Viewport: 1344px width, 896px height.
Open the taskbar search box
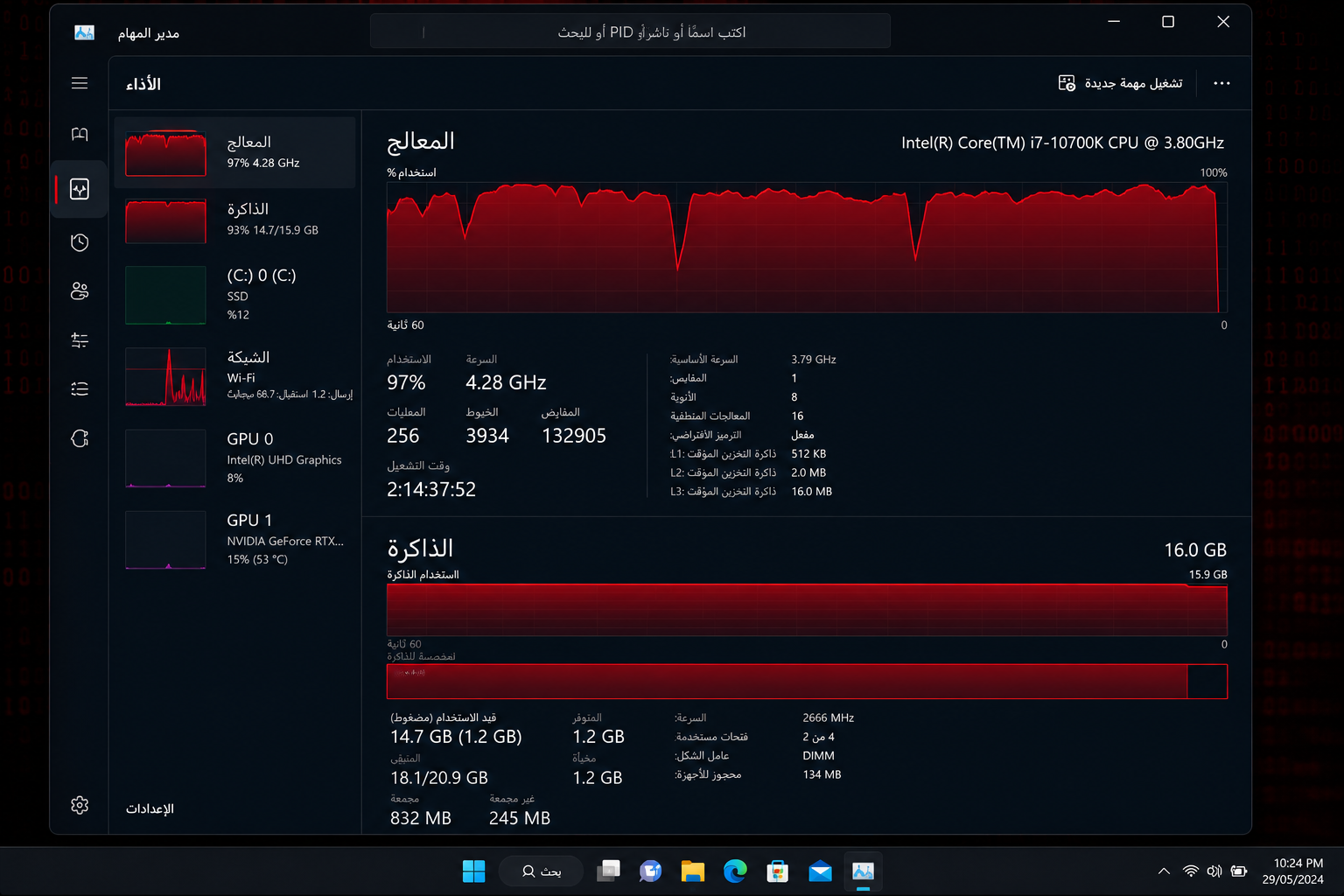[x=541, y=871]
